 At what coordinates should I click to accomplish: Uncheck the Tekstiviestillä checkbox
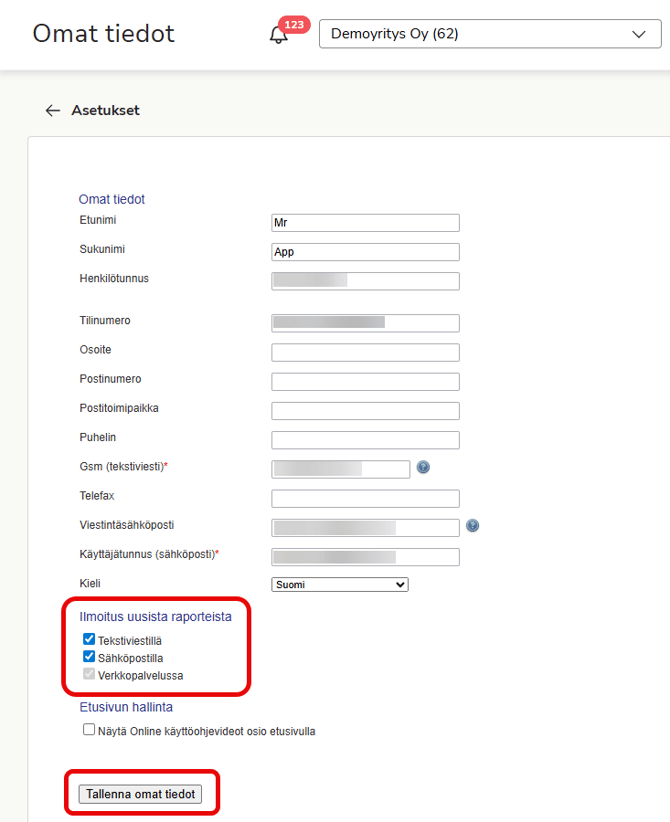[x=89, y=640]
